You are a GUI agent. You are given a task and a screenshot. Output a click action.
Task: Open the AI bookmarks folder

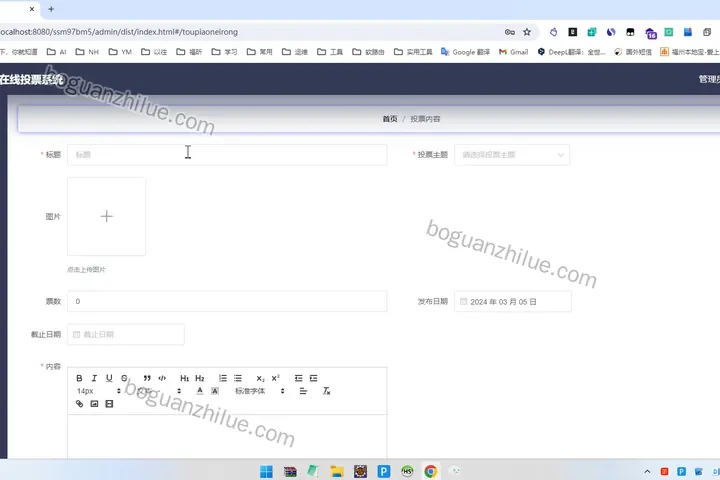tap(57, 52)
